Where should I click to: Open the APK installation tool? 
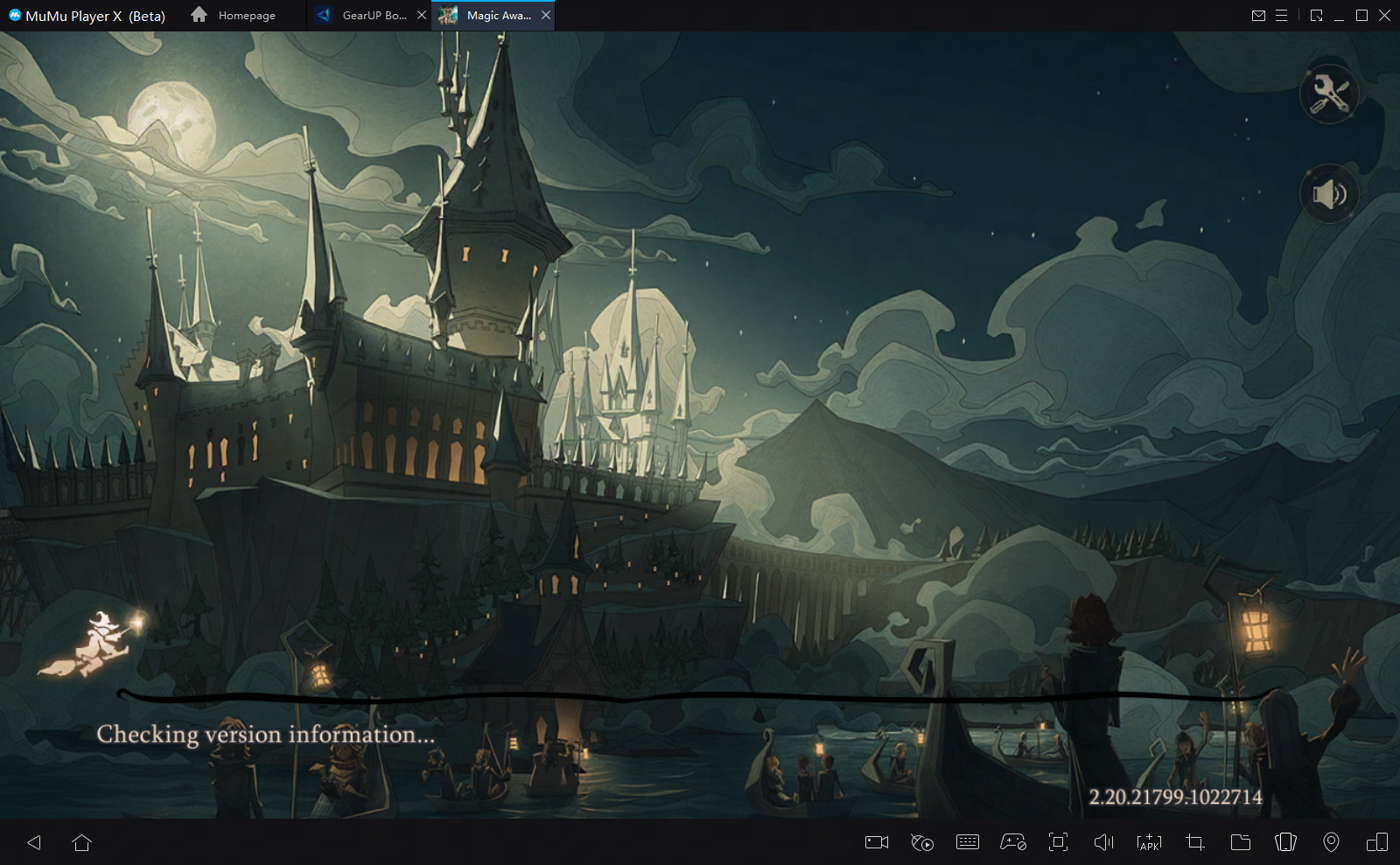[1149, 842]
